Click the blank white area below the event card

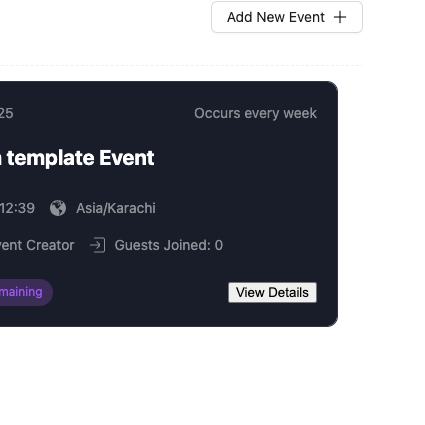point(200,373)
